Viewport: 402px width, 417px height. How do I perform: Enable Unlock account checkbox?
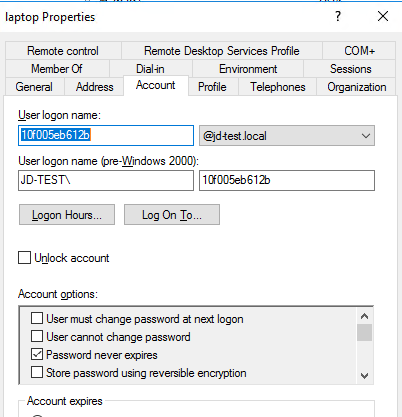tap(24, 258)
